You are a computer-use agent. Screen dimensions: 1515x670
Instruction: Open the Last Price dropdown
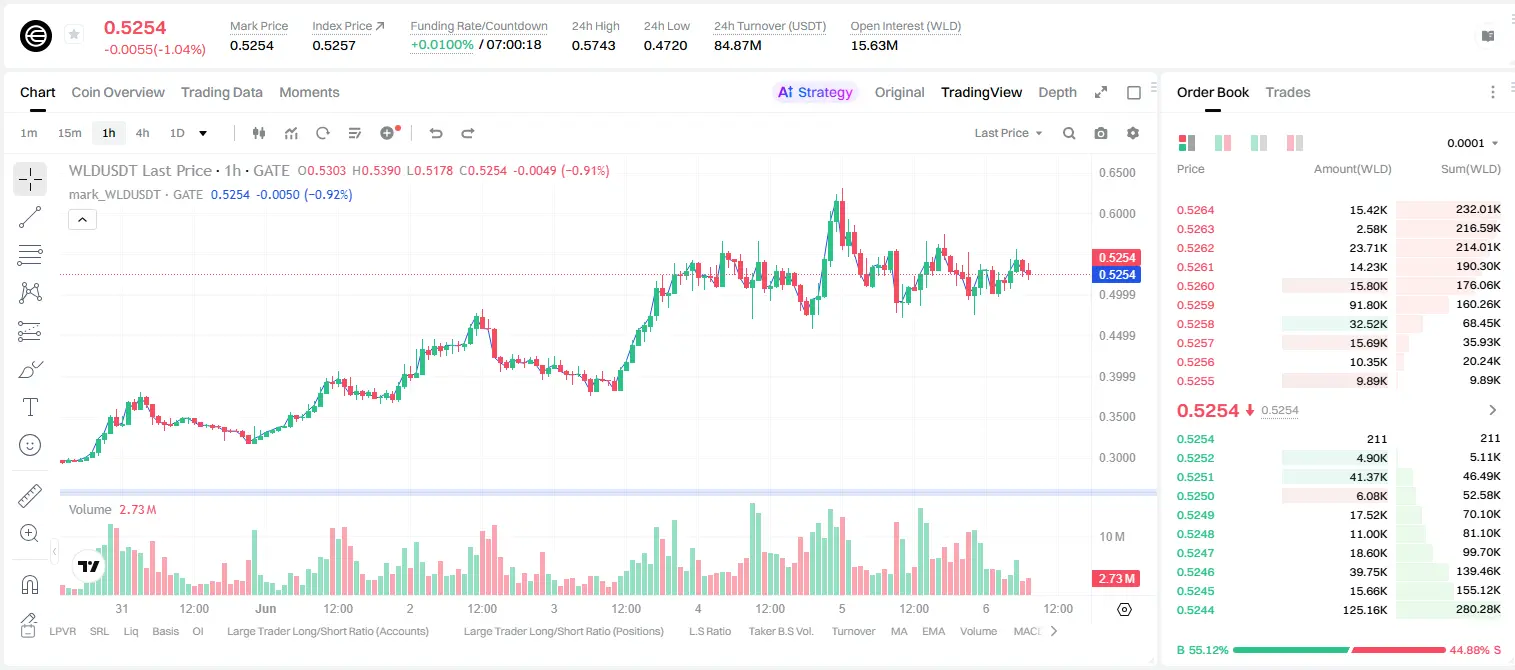click(x=1008, y=133)
